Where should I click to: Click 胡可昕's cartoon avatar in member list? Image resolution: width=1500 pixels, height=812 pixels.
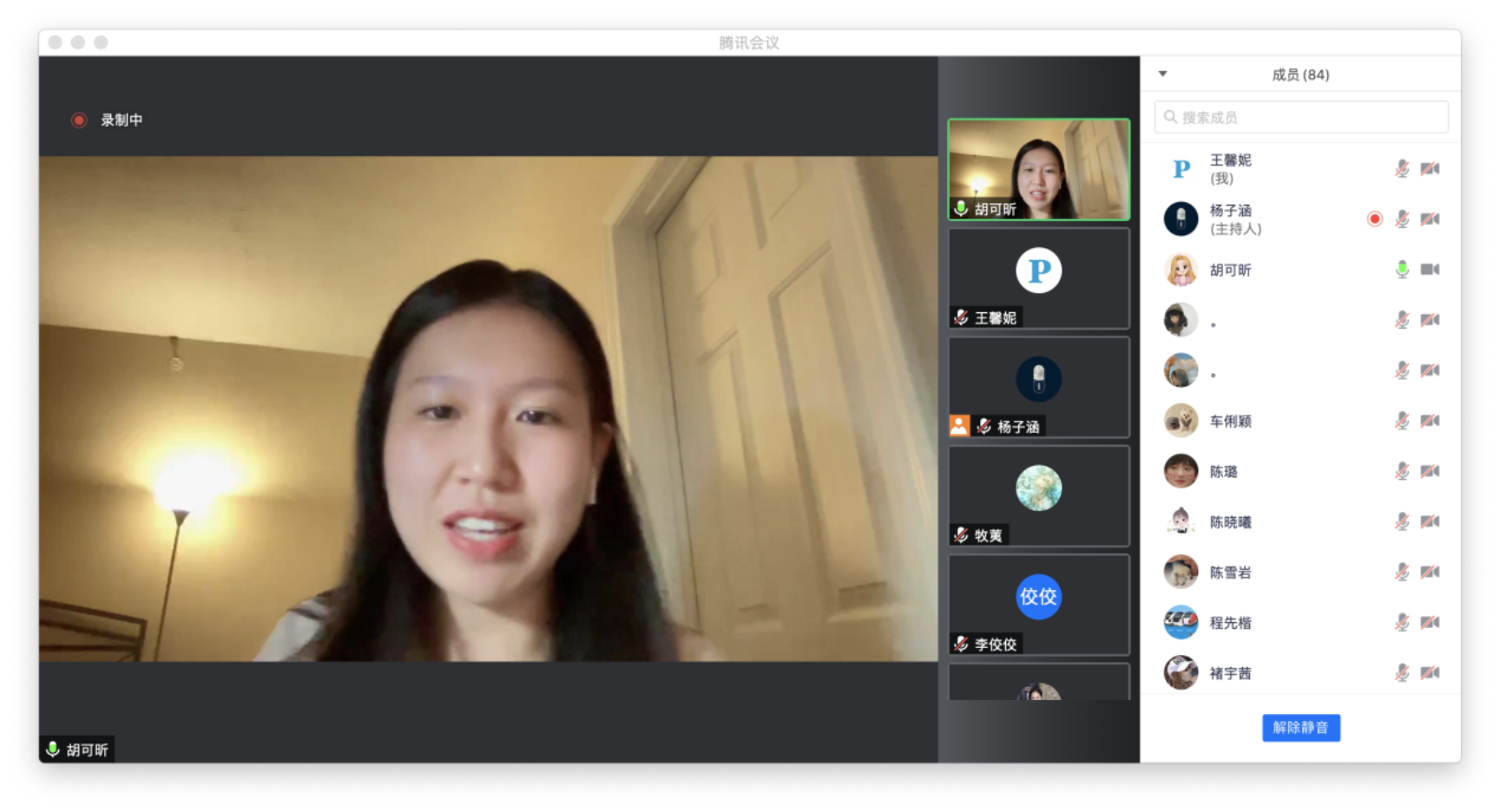tap(1181, 270)
